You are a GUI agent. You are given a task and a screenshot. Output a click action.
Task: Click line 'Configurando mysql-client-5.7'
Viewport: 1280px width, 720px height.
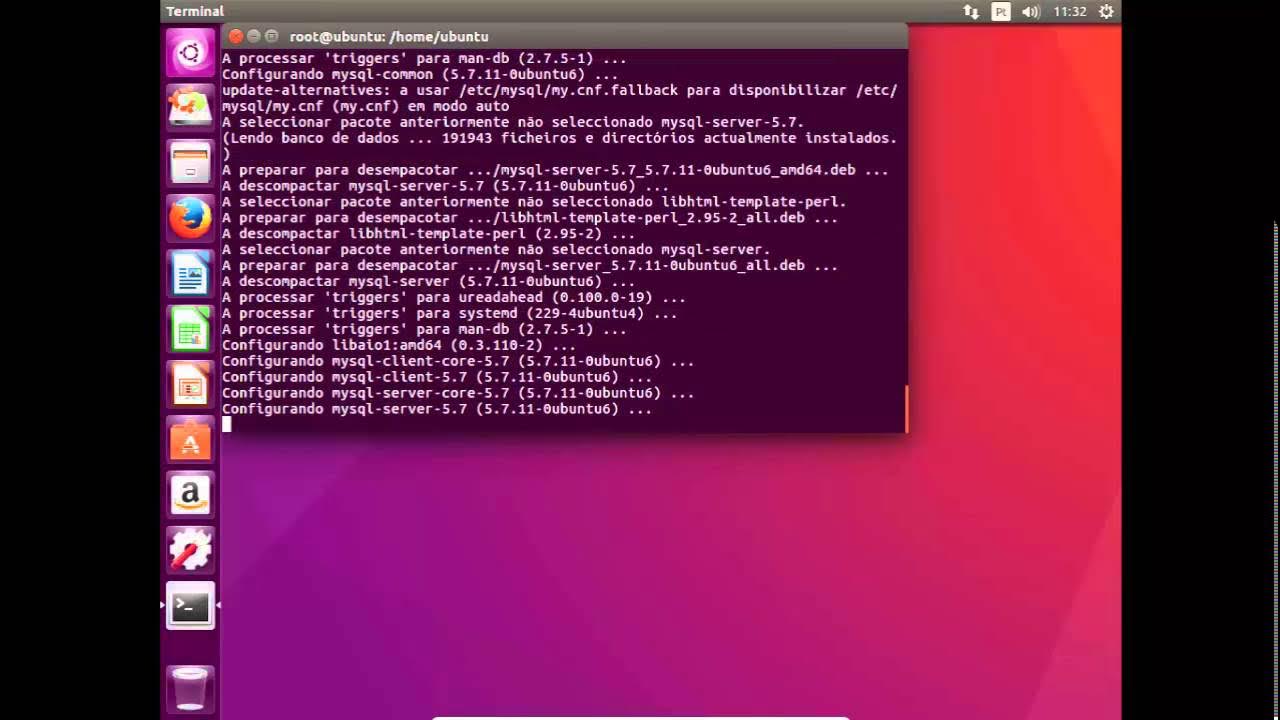point(437,378)
